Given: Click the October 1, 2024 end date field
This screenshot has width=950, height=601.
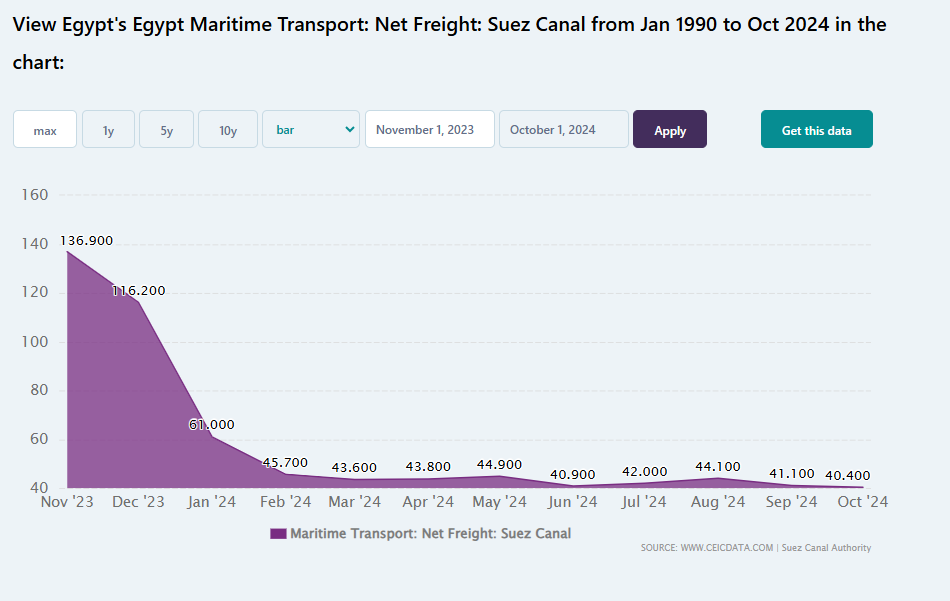Looking at the screenshot, I should pyautogui.click(x=564, y=130).
